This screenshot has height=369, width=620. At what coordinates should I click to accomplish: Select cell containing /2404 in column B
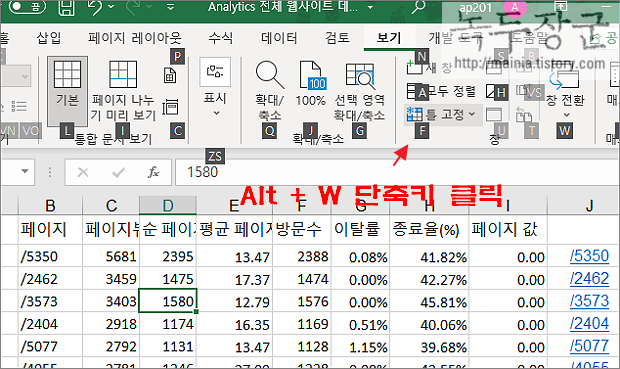click(x=50, y=324)
